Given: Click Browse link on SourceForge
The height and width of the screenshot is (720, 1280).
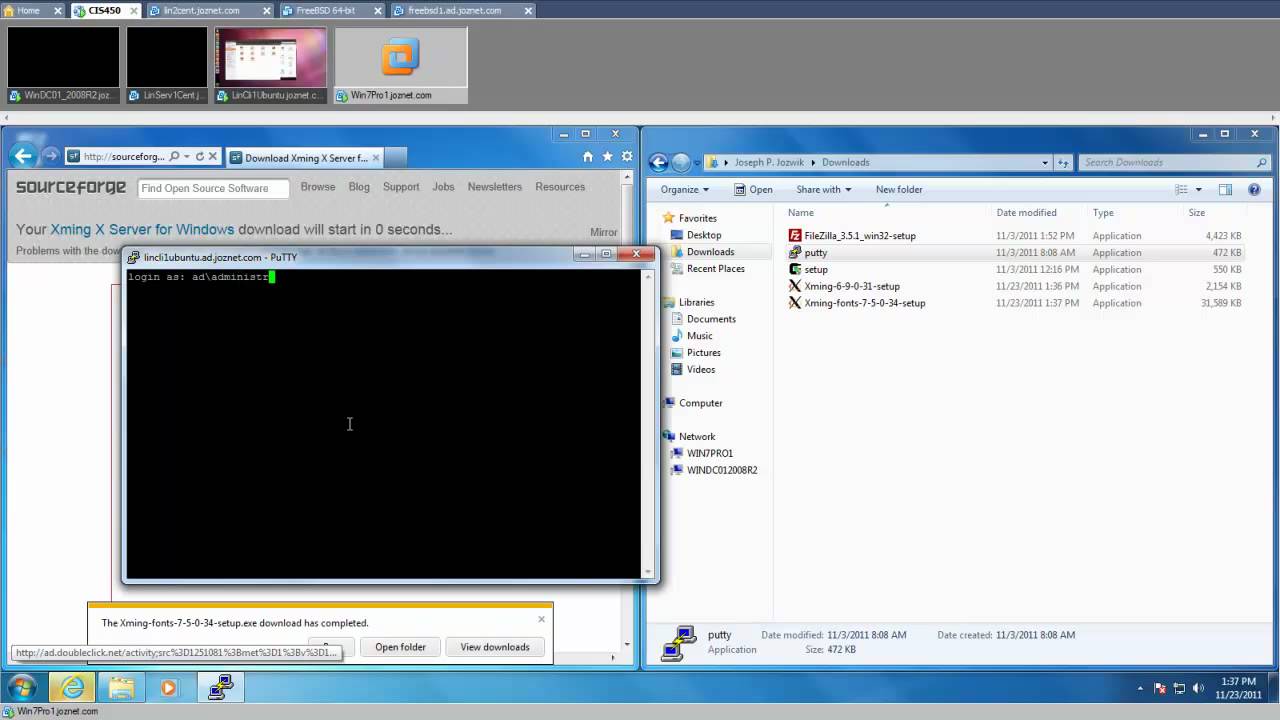Looking at the screenshot, I should click(318, 187).
